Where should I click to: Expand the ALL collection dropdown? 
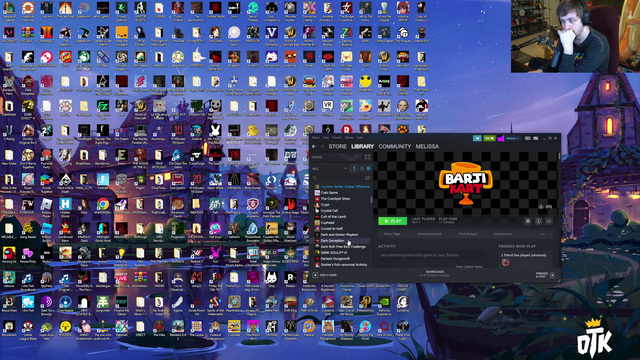tap(330, 168)
